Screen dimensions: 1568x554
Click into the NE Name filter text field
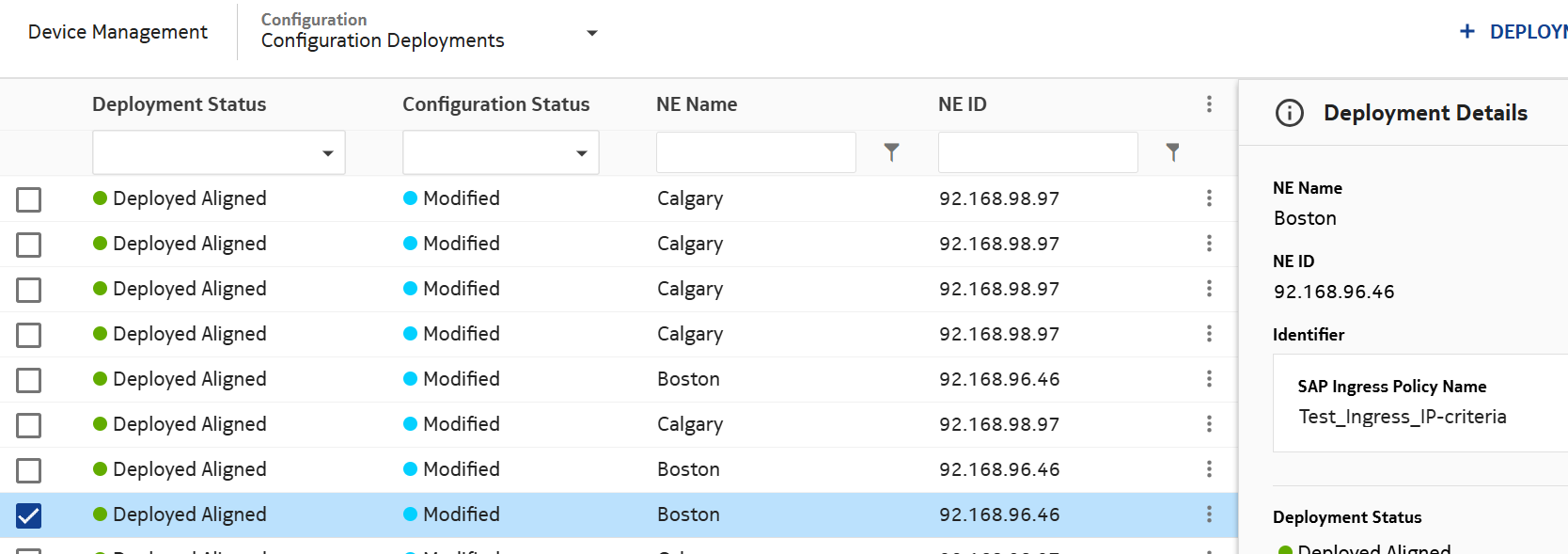click(x=756, y=152)
